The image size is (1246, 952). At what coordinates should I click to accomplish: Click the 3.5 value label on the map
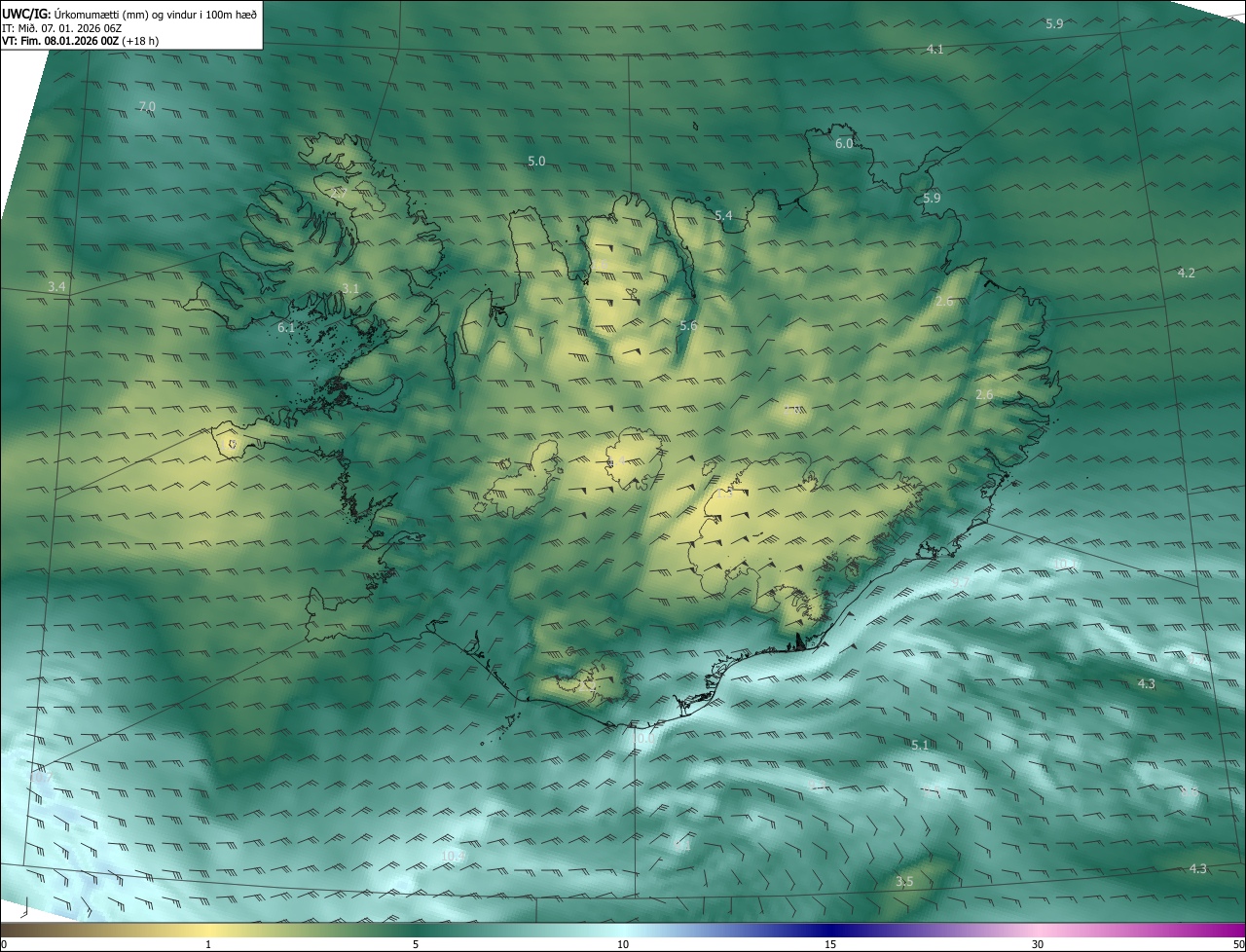pos(904,881)
